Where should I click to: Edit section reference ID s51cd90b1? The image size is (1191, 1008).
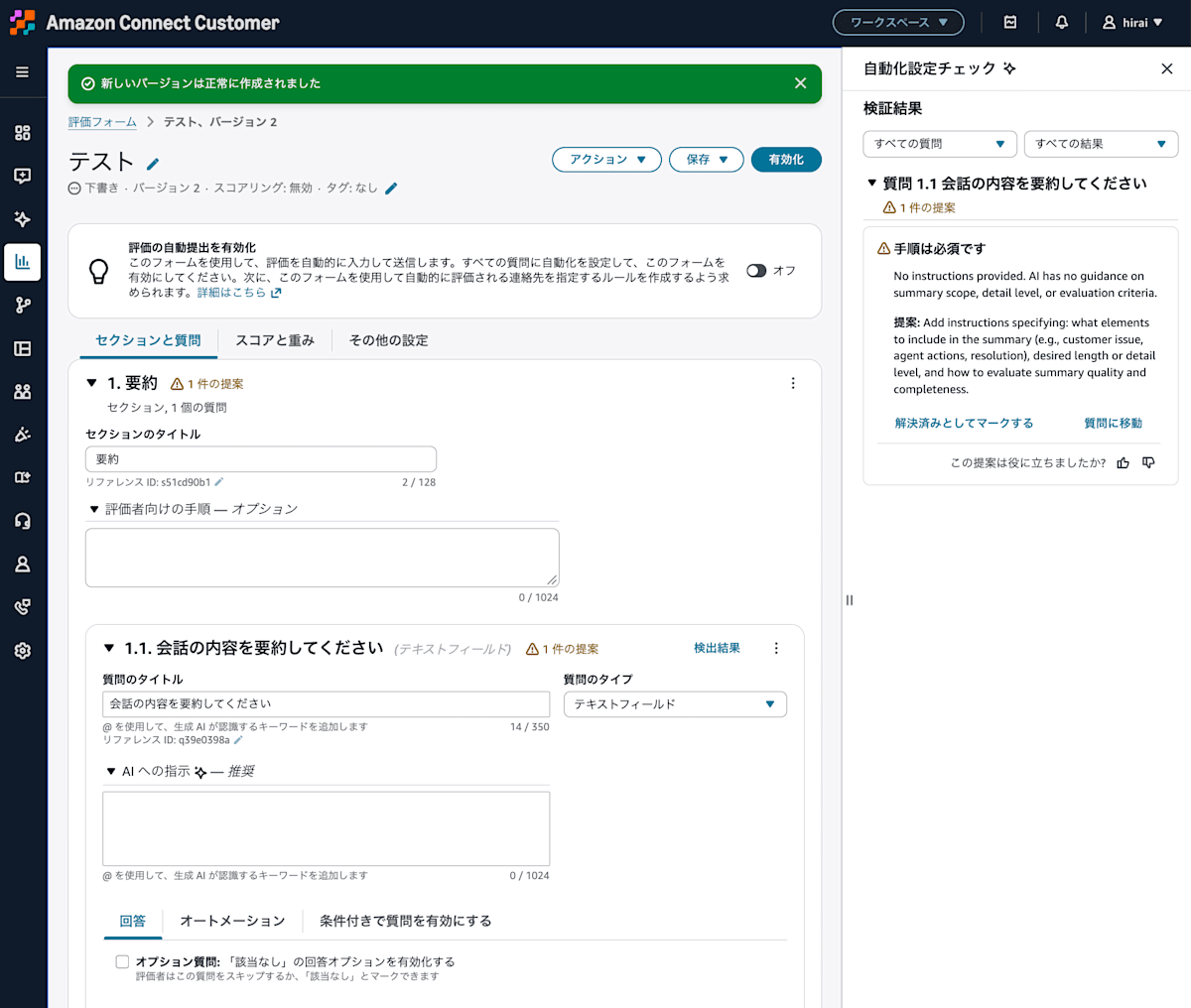coord(219,482)
